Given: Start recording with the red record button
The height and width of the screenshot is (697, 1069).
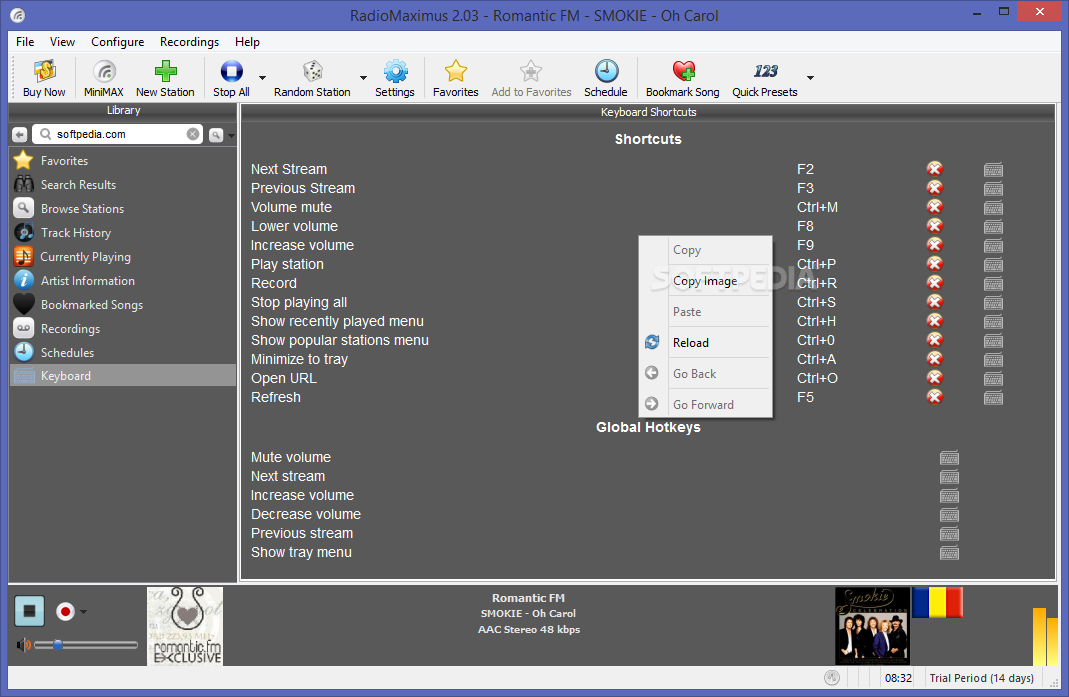Looking at the screenshot, I should (x=65, y=612).
